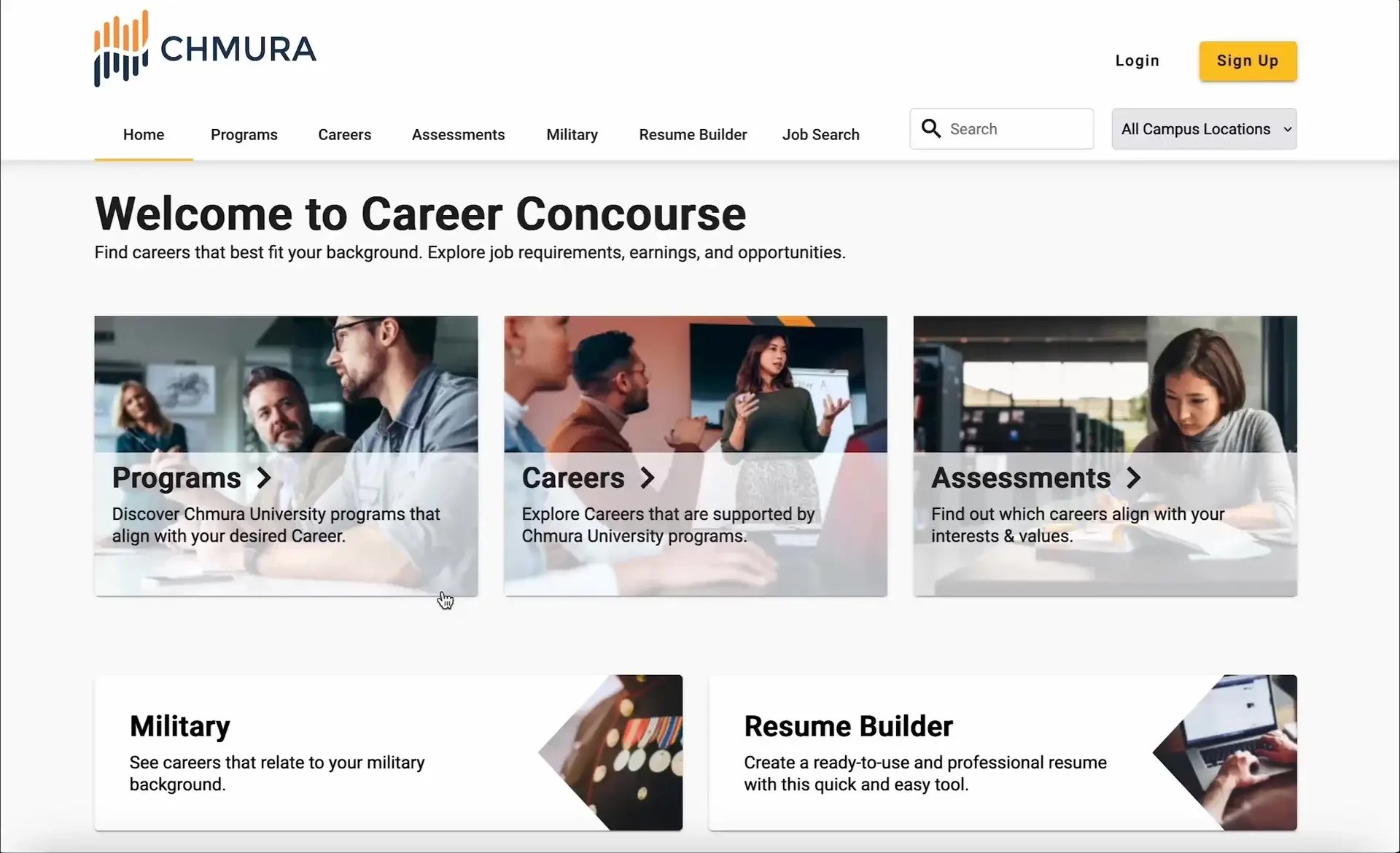Open the Programs card heading
The image size is (1400, 853).
pos(176,478)
